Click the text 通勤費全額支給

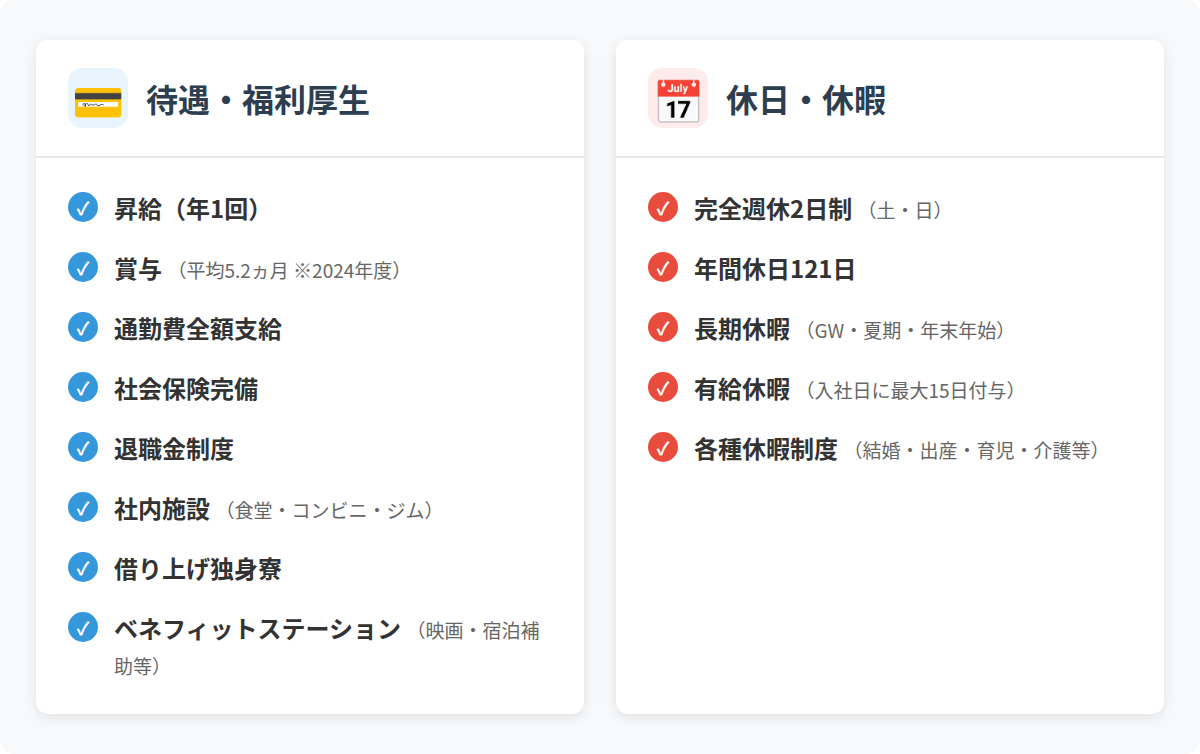pyautogui.click(x=198, y=330)
